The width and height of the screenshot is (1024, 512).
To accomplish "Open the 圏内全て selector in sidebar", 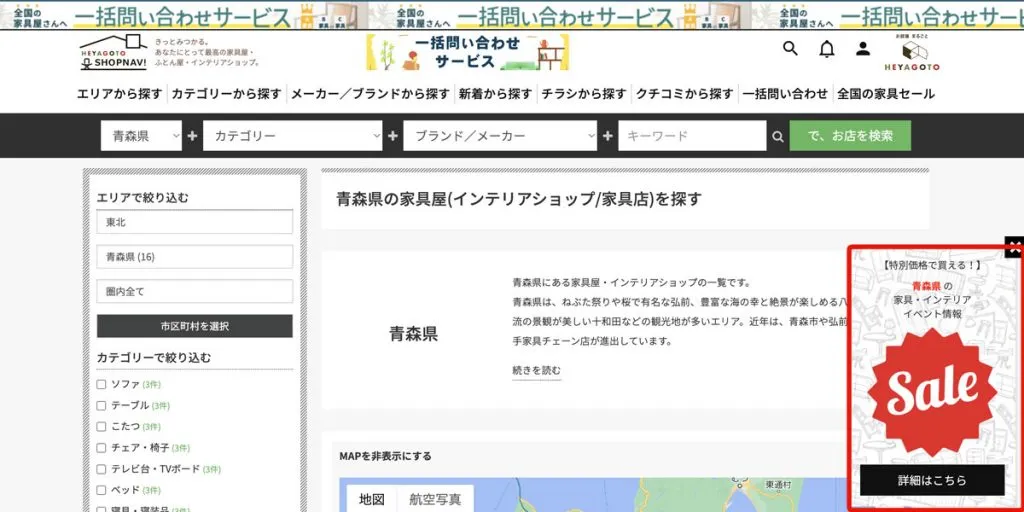I will coord(195,291).
